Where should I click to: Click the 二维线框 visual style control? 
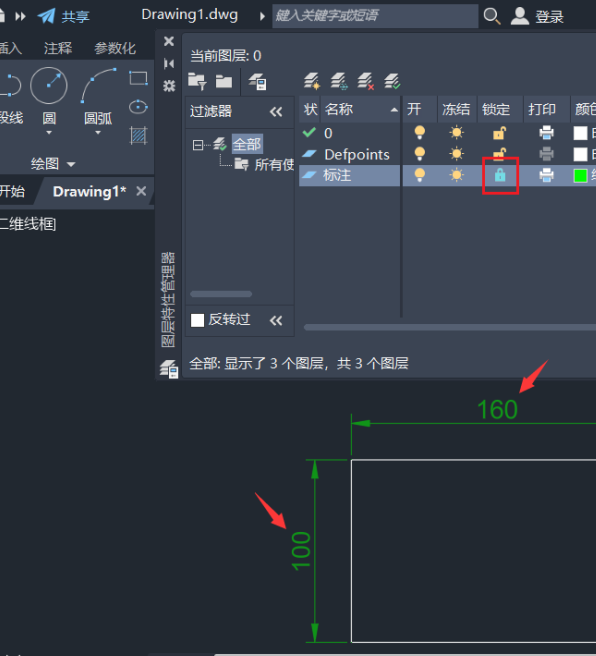tap(28, 224)
